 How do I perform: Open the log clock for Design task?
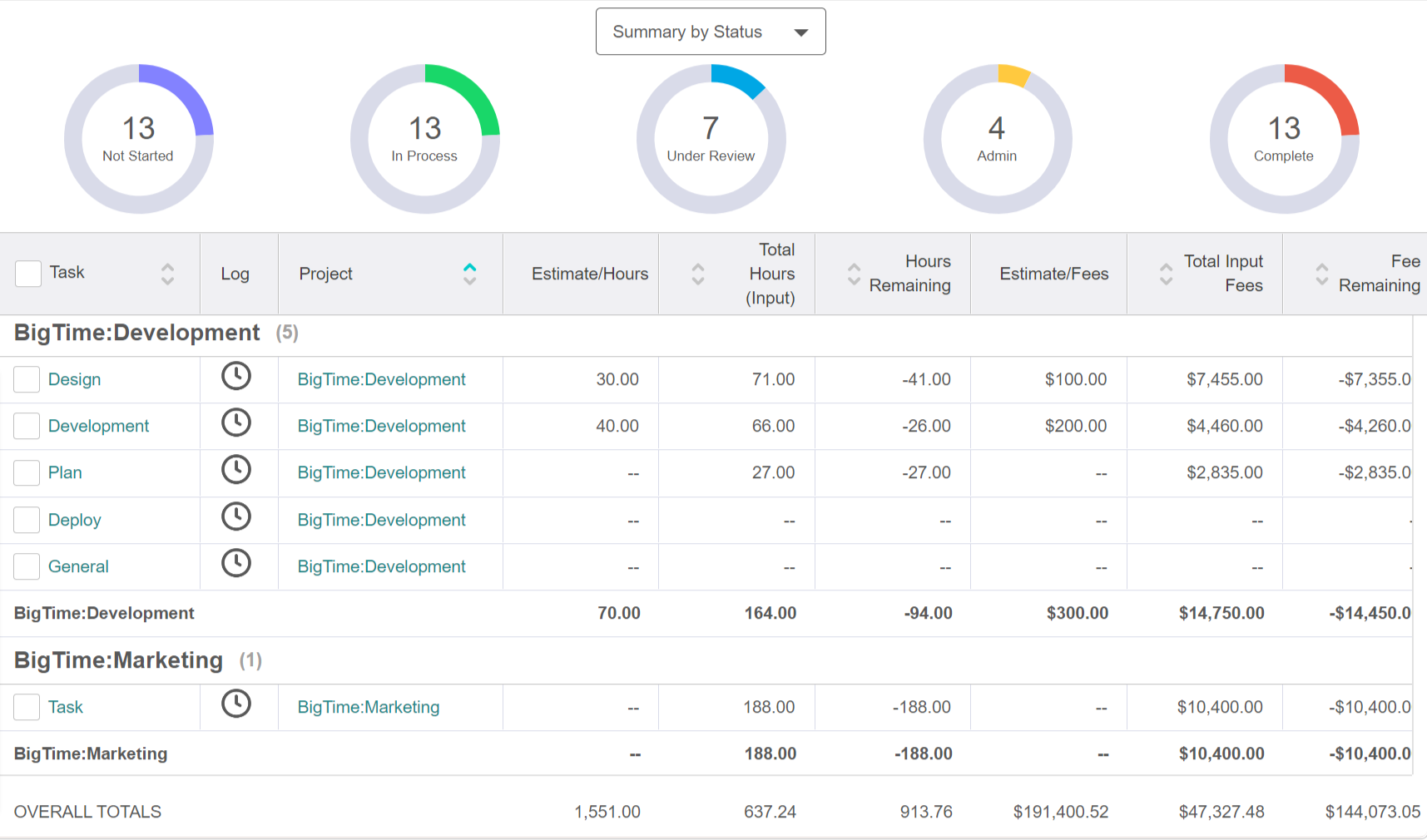pyautogui.click(x=236, y=376)
